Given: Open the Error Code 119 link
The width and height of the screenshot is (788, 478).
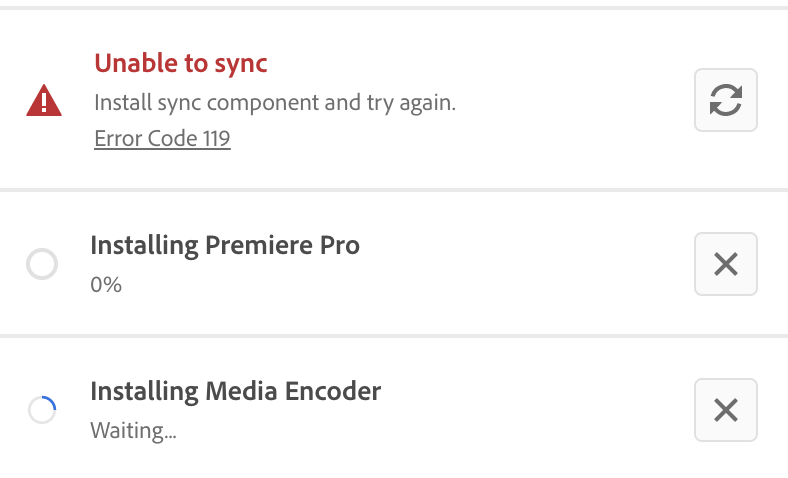Looking at the screenshot, I should click(x=162, y=138).
